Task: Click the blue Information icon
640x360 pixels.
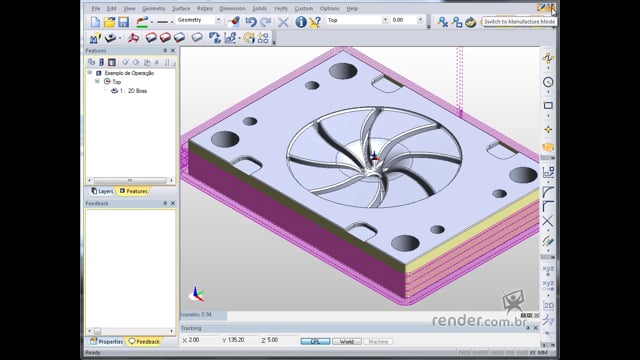Action: tap(301, 22)
